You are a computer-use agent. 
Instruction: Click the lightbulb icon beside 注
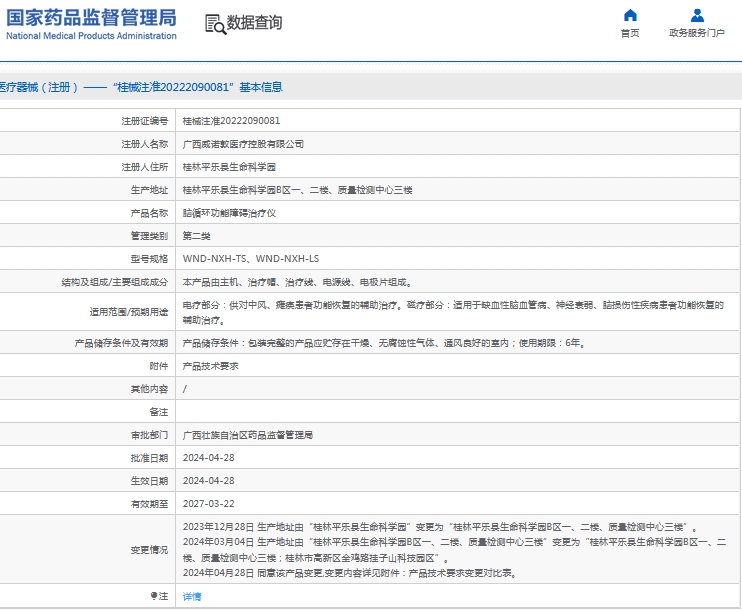pos(153,596)
